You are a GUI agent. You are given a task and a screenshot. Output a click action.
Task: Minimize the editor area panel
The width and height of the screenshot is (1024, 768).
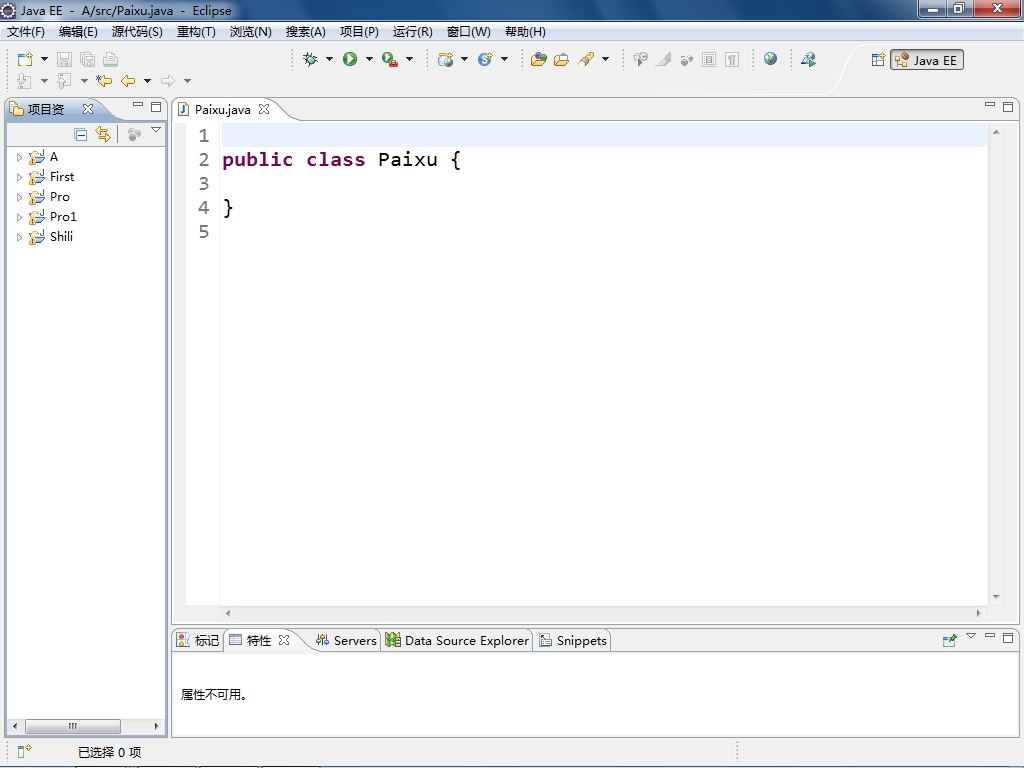990,105
